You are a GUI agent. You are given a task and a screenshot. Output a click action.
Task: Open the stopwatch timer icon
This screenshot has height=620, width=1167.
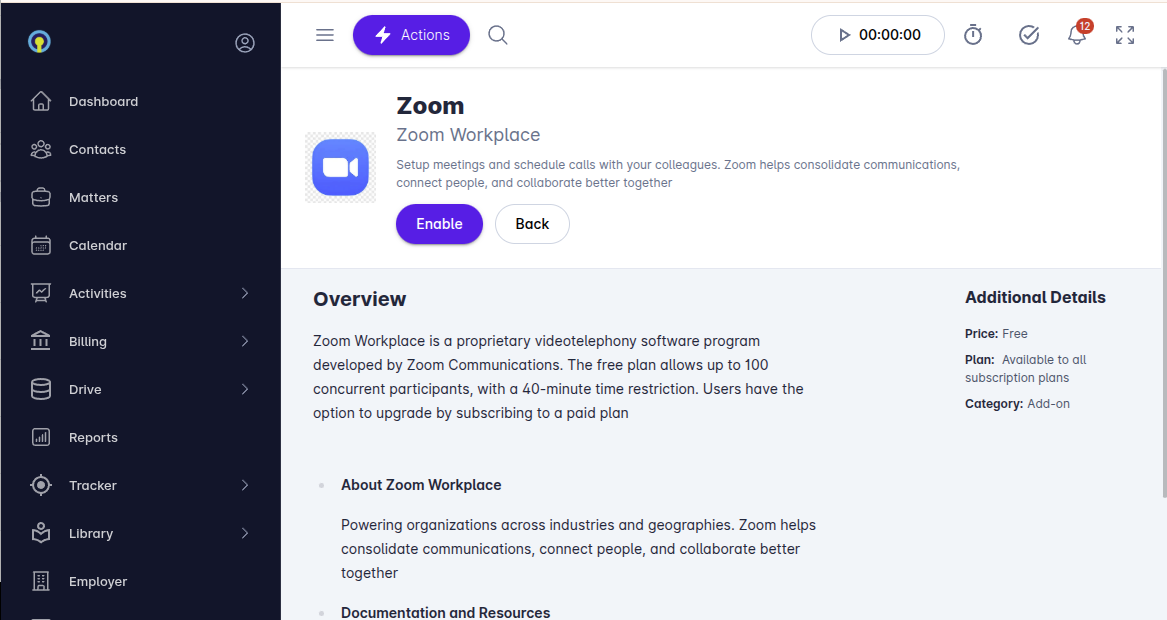coord(973,35)
